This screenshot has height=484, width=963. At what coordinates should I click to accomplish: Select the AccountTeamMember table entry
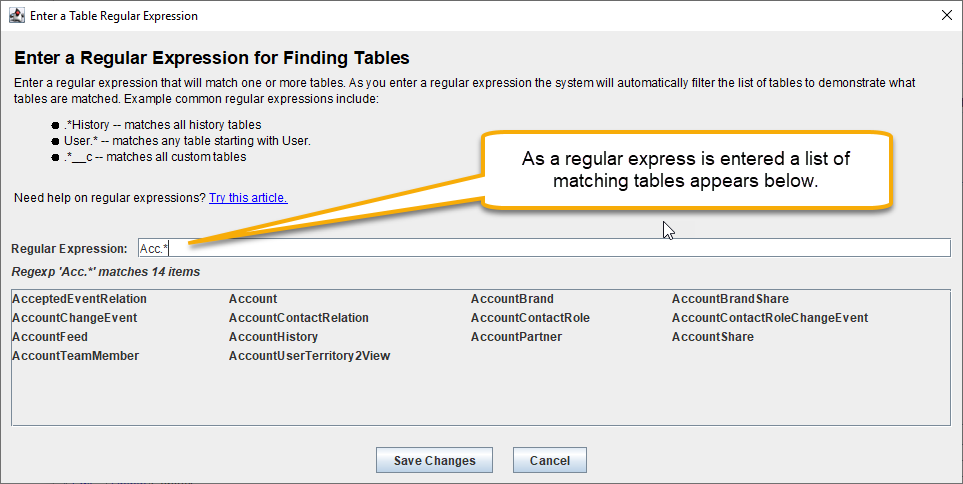[x=76, y=356]
